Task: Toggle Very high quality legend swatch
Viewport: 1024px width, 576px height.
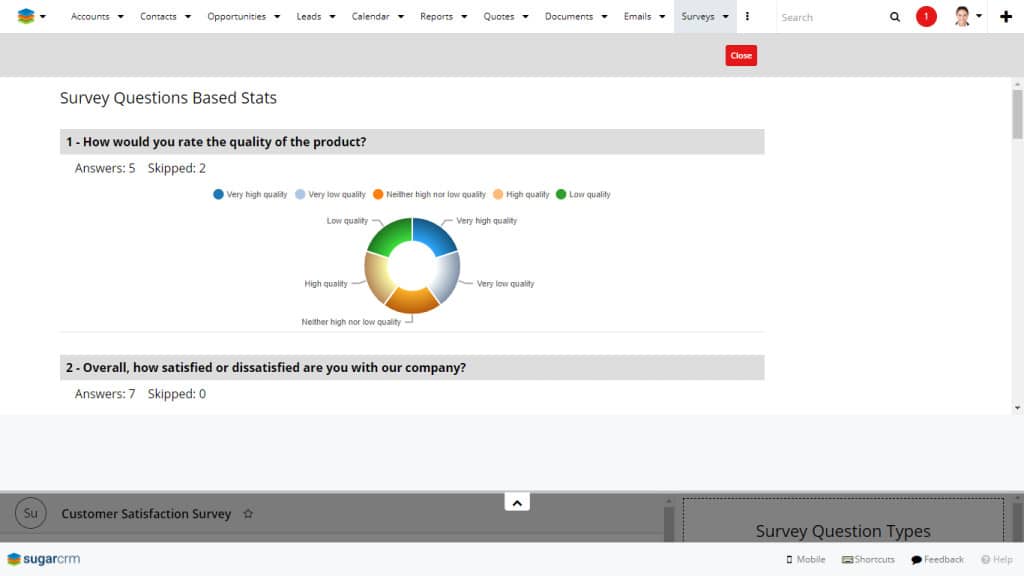Action: tap(218, 194)
